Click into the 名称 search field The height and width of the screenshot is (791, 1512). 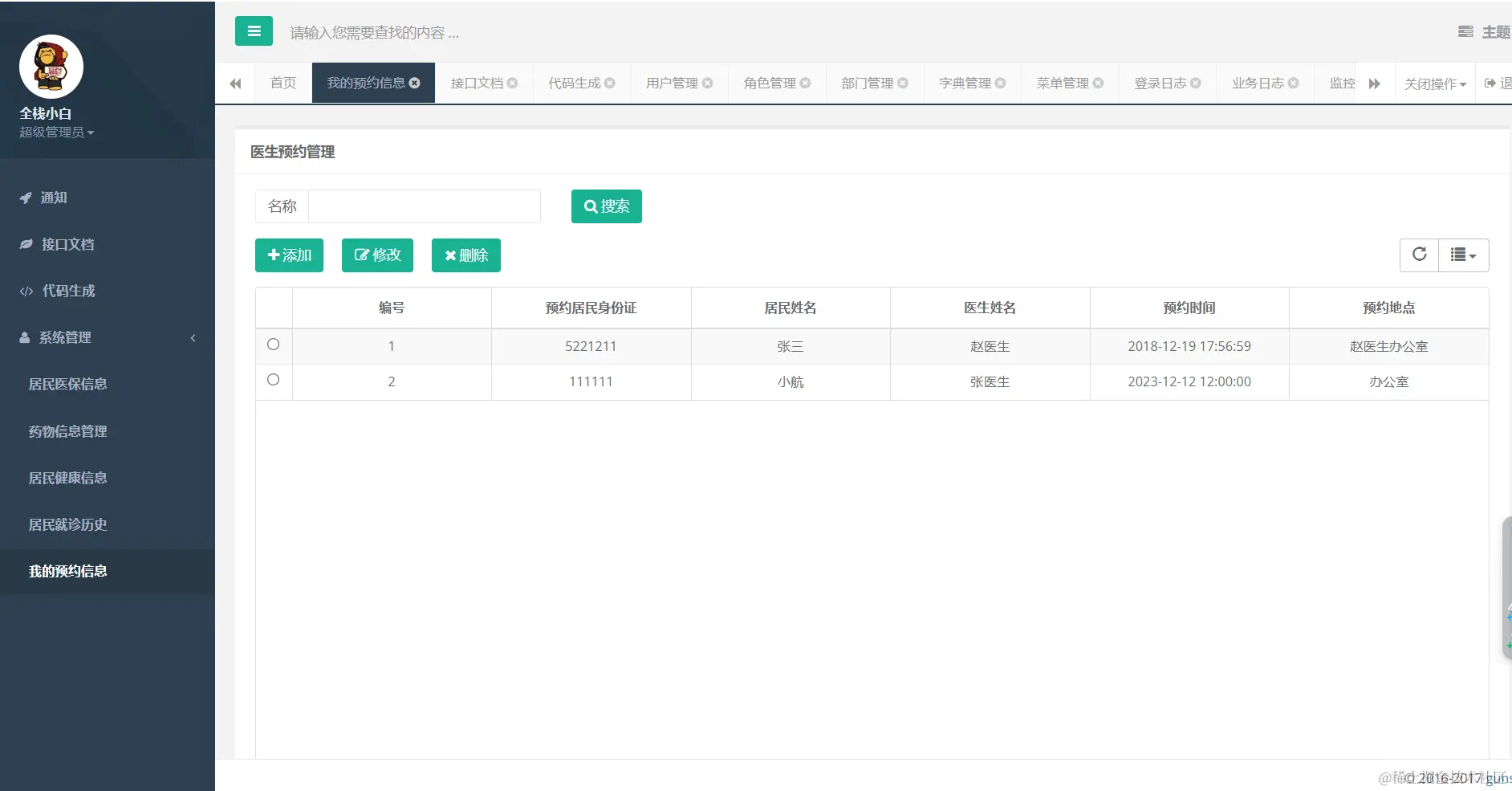[x=425, y=206]
